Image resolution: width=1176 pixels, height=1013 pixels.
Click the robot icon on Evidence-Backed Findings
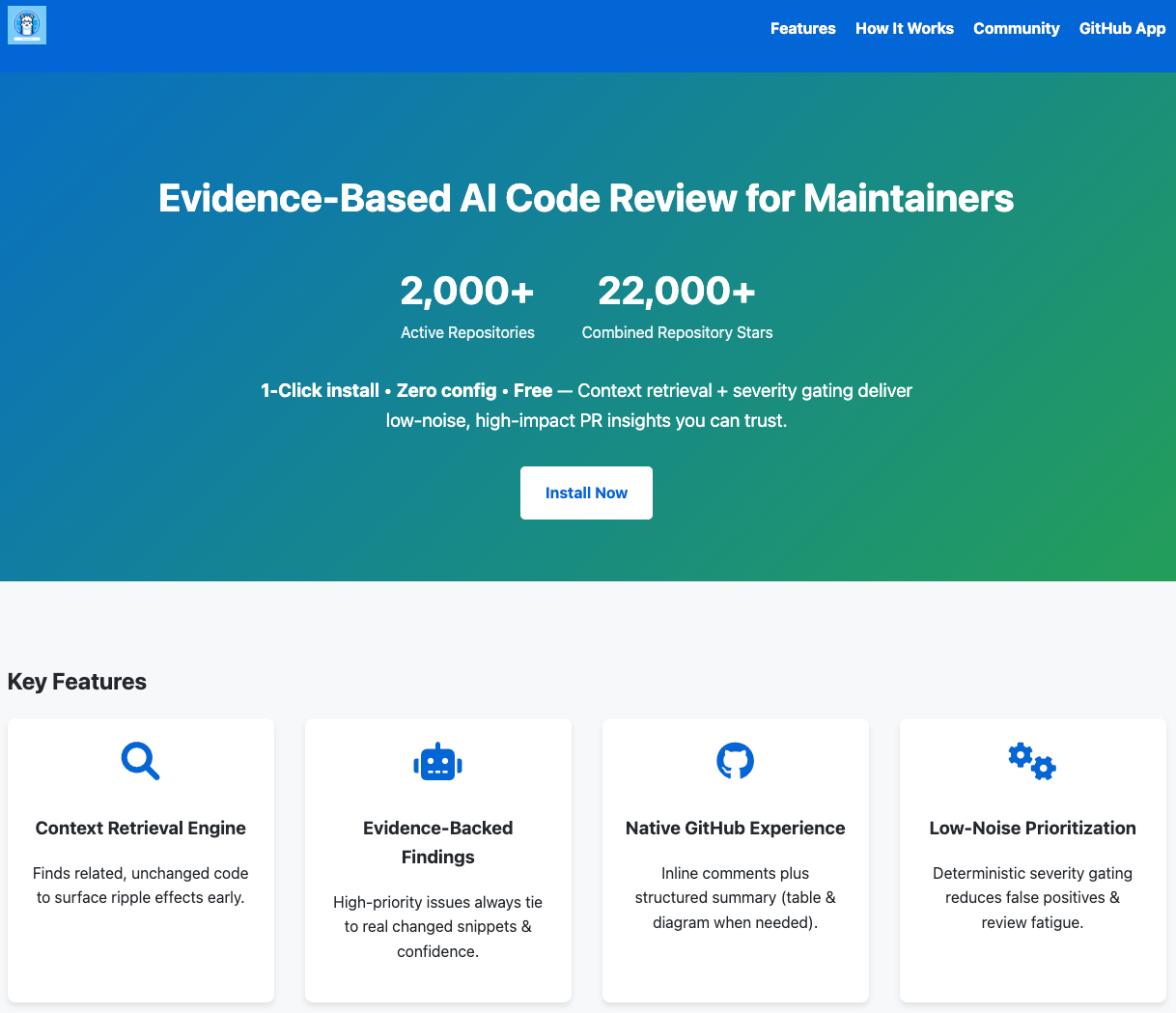(437, 763)
